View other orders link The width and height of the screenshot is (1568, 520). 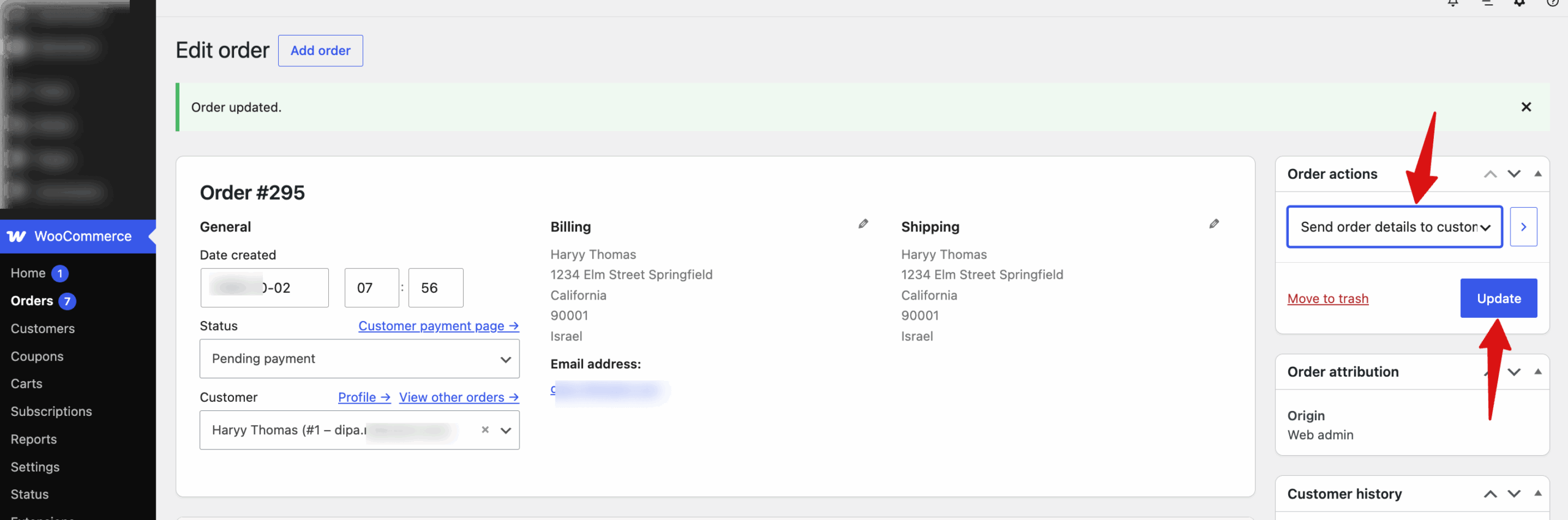(x=459, y=398)
